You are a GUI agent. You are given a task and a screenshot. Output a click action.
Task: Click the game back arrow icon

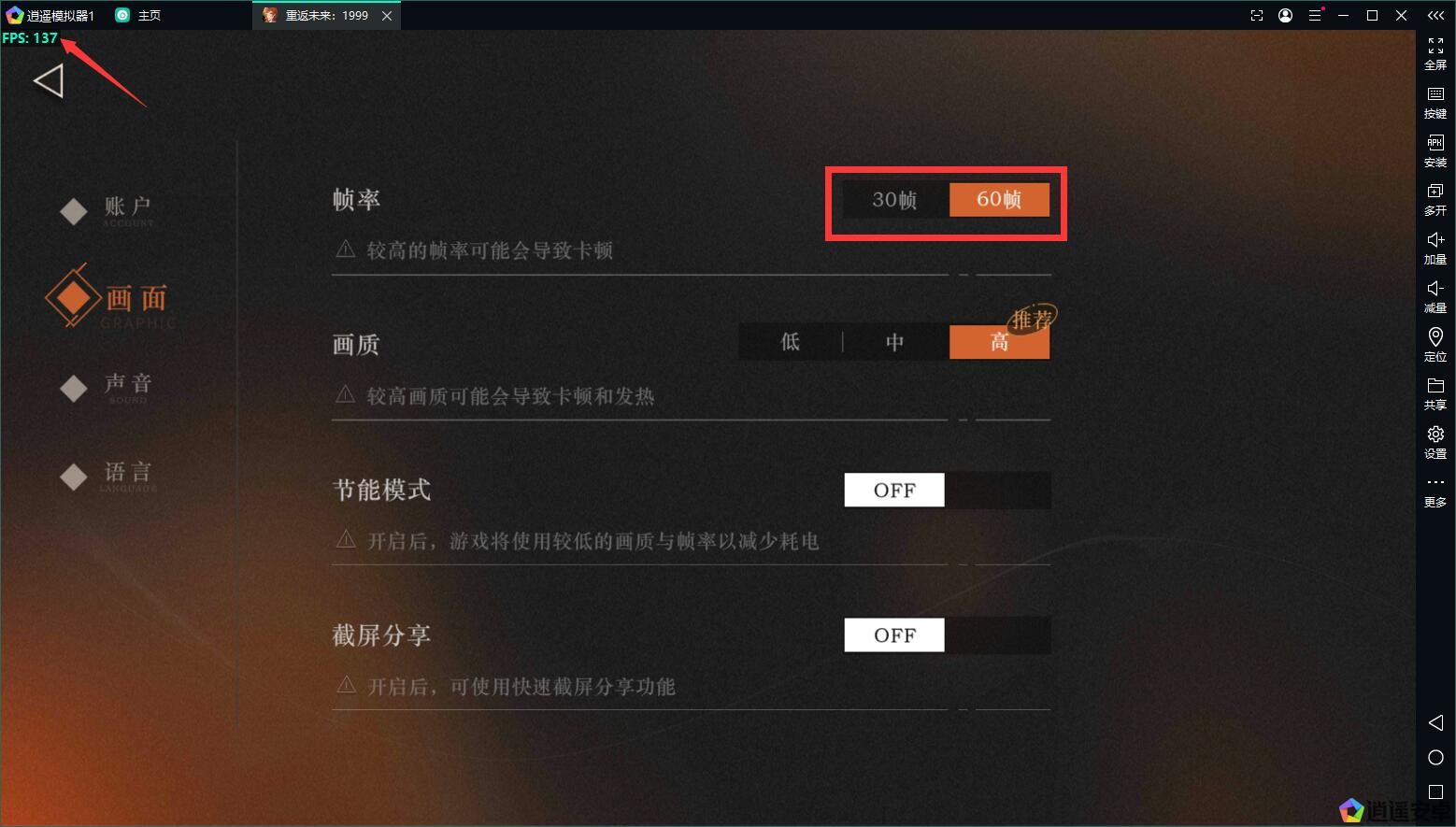[49, 81]
